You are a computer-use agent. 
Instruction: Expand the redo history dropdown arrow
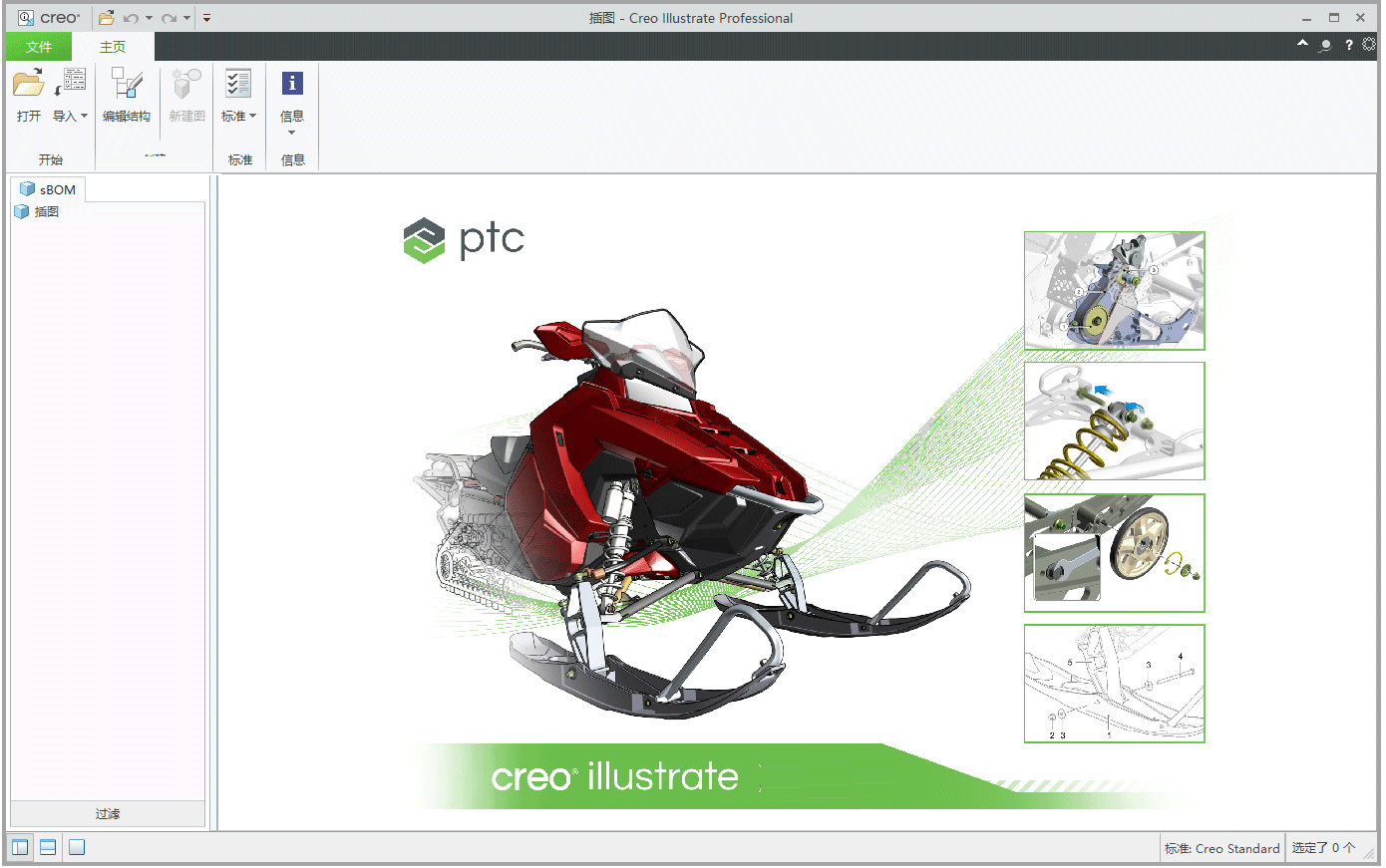[186, 18]
